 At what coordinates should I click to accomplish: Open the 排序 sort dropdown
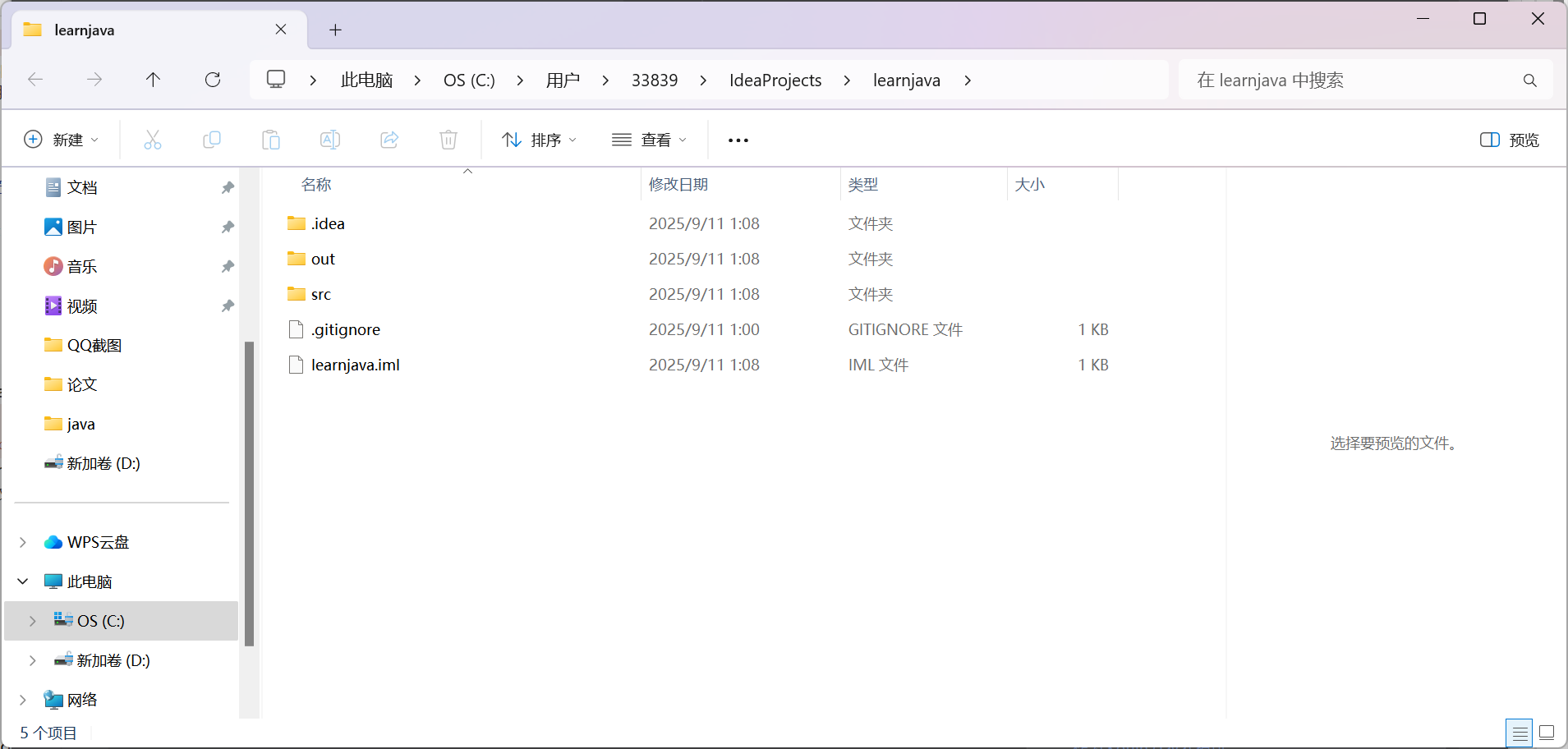coord(538,139)
